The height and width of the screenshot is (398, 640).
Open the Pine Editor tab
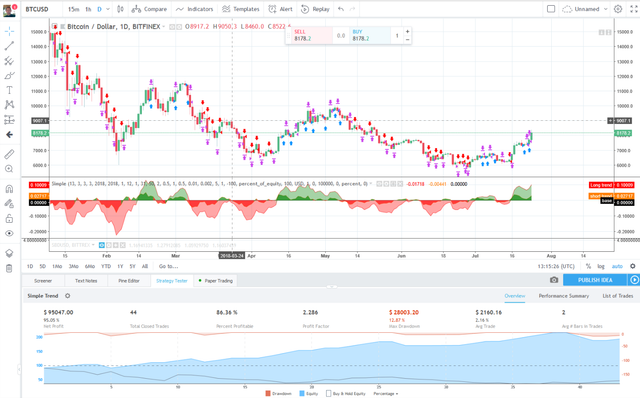(x=129, y=281)
